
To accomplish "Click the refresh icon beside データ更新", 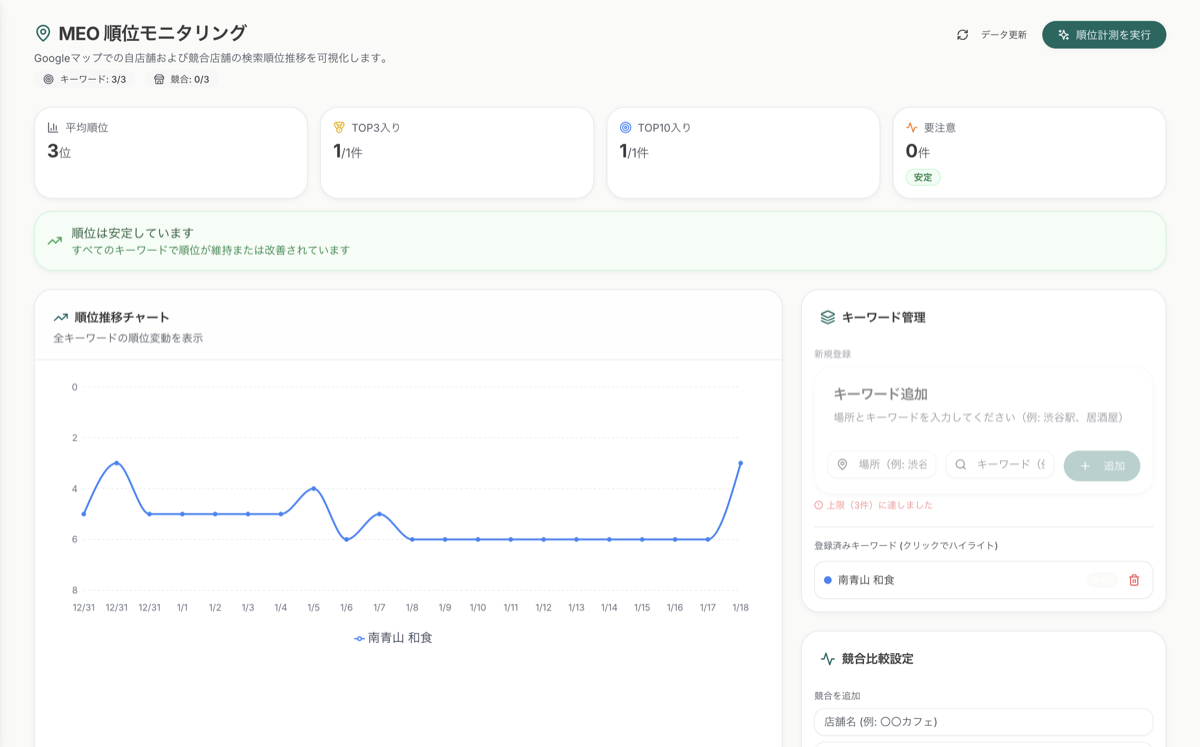I will pos(963,34).
